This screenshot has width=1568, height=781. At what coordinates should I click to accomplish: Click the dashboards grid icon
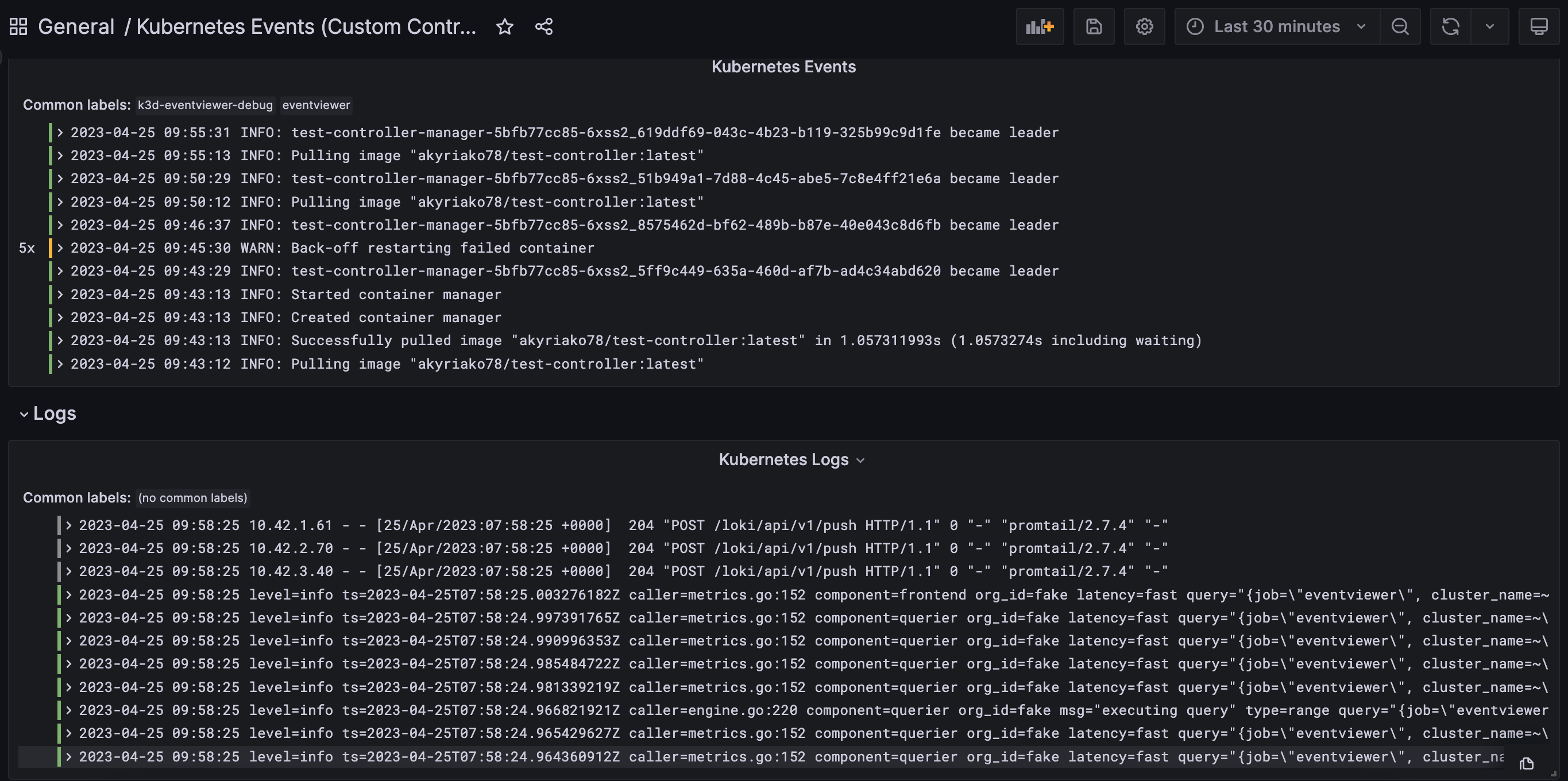pyautogui.click(x=18, y=27)
